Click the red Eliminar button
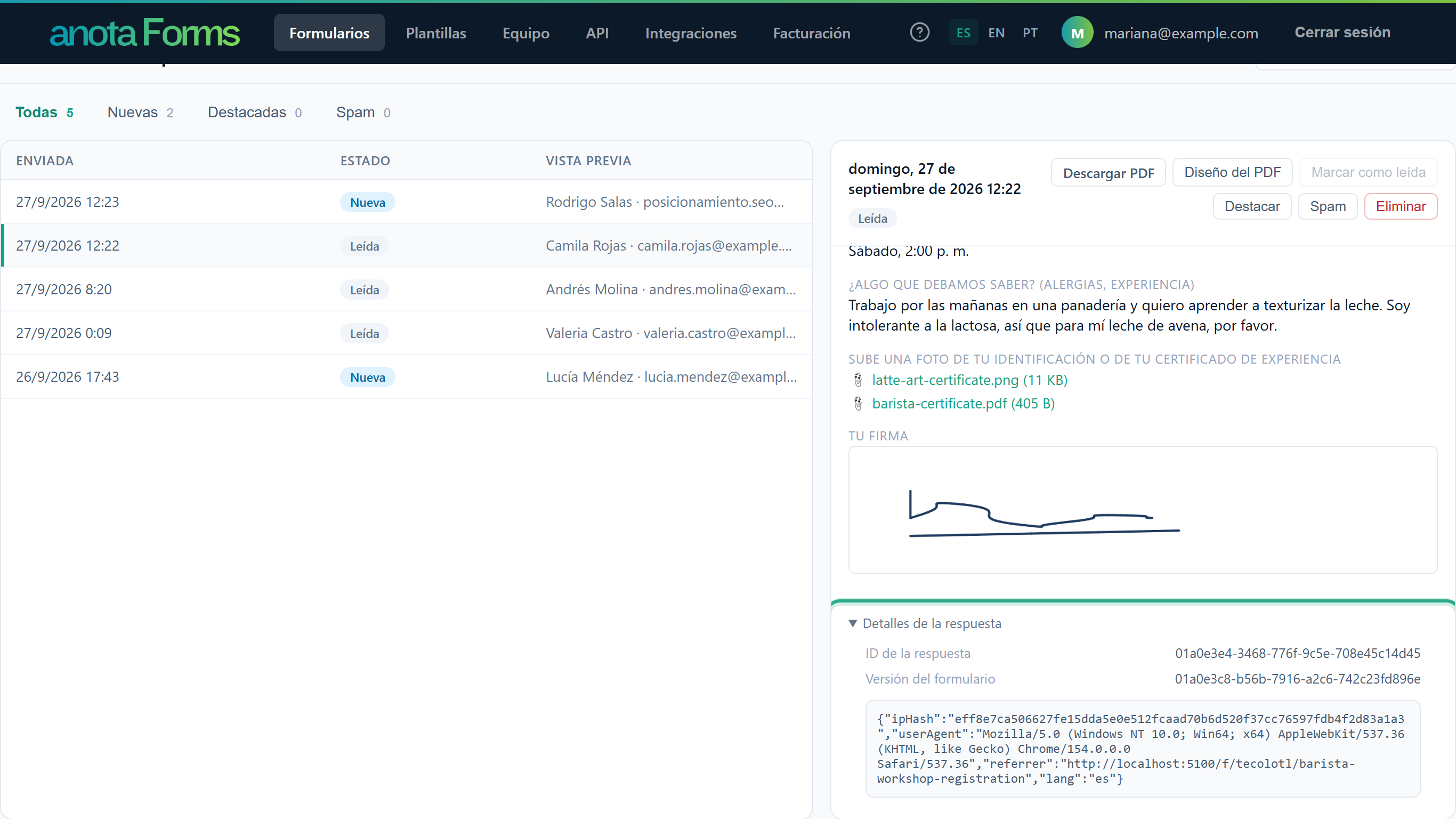Image resolution: width=1456 pixels, height=819 pixels. [x=1401, y=206]
